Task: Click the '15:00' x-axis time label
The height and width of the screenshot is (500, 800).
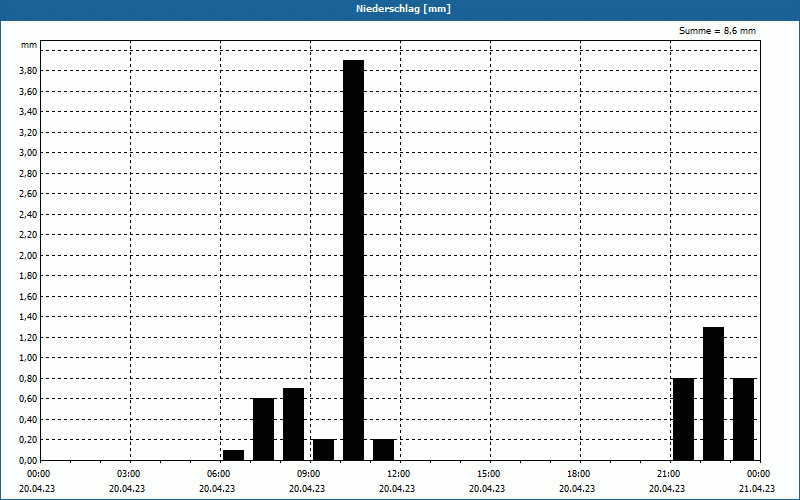Action: pyautogui.click(x=488, y=474)
